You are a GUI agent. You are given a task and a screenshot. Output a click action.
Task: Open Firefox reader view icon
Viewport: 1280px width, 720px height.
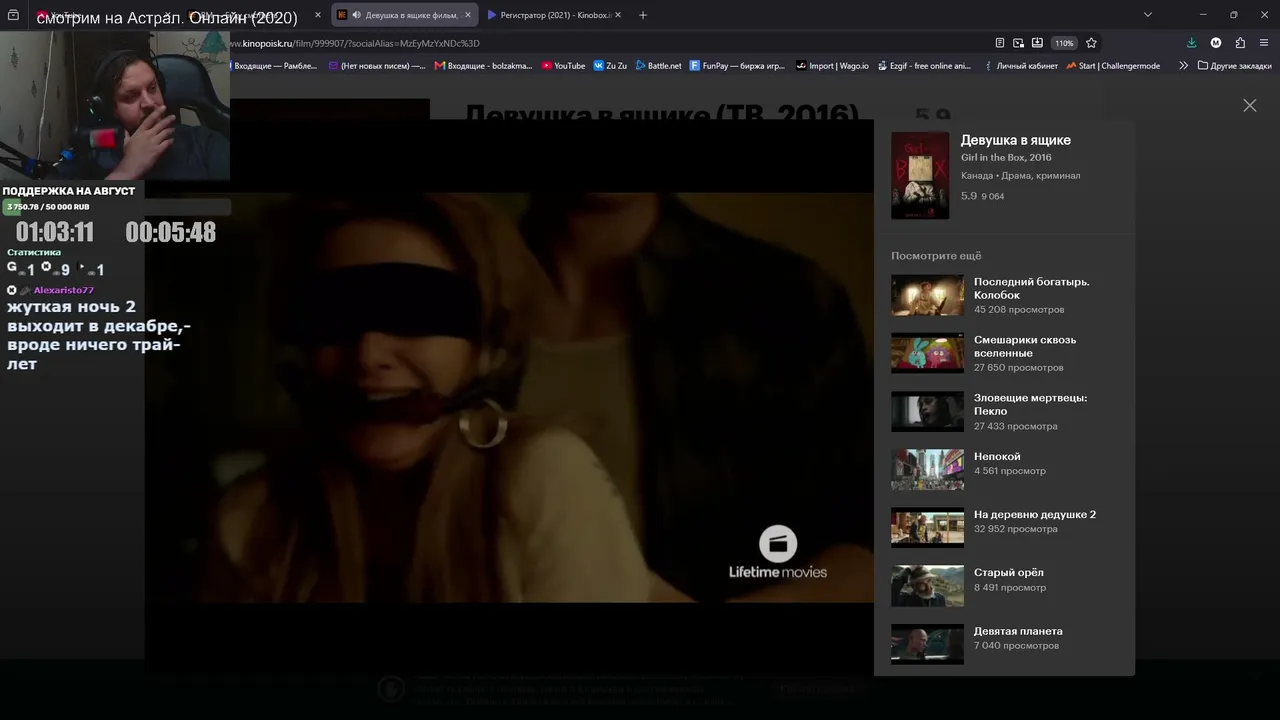point(1000,43)
